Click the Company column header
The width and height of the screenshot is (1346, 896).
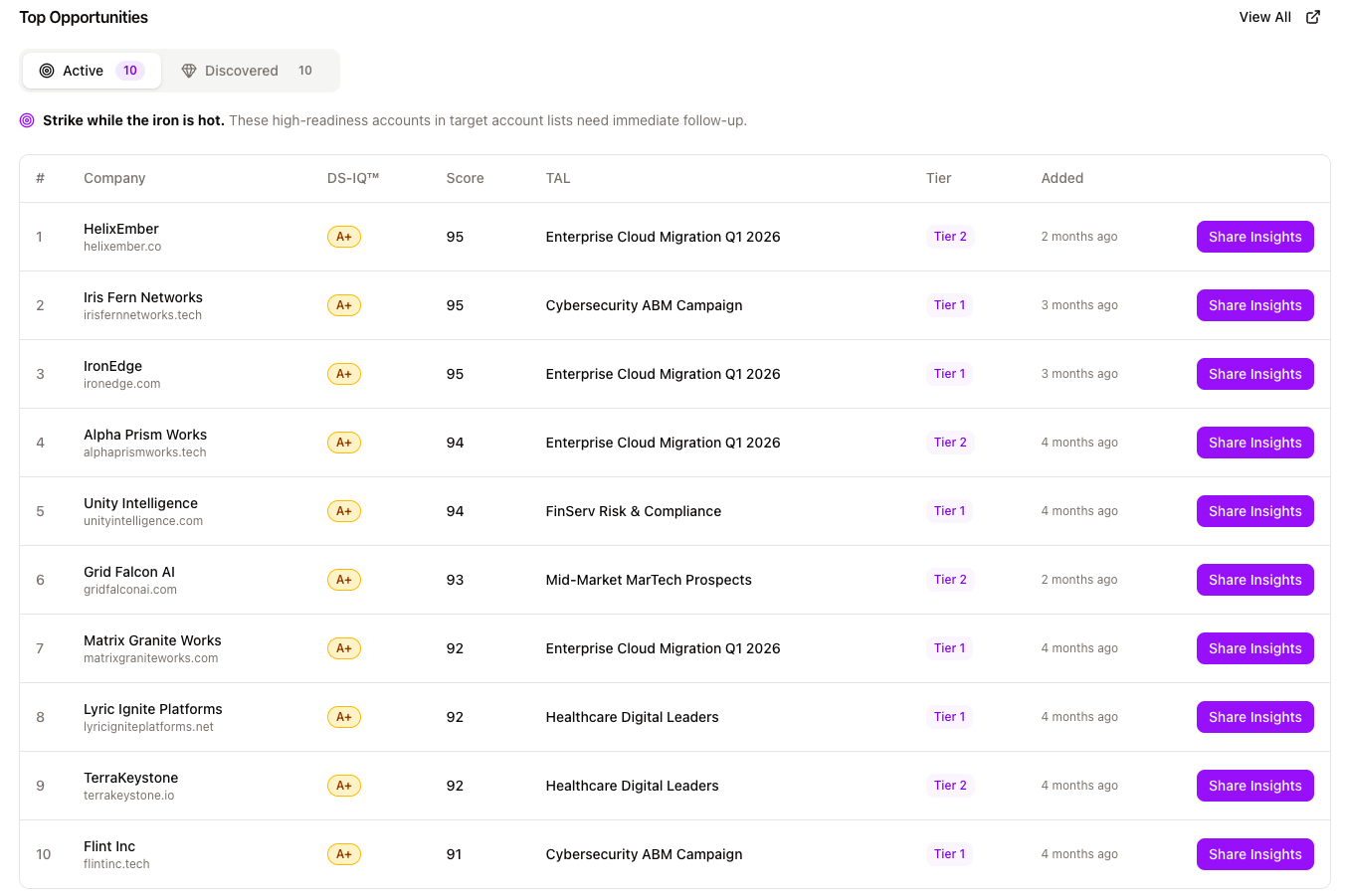[114, 178]
